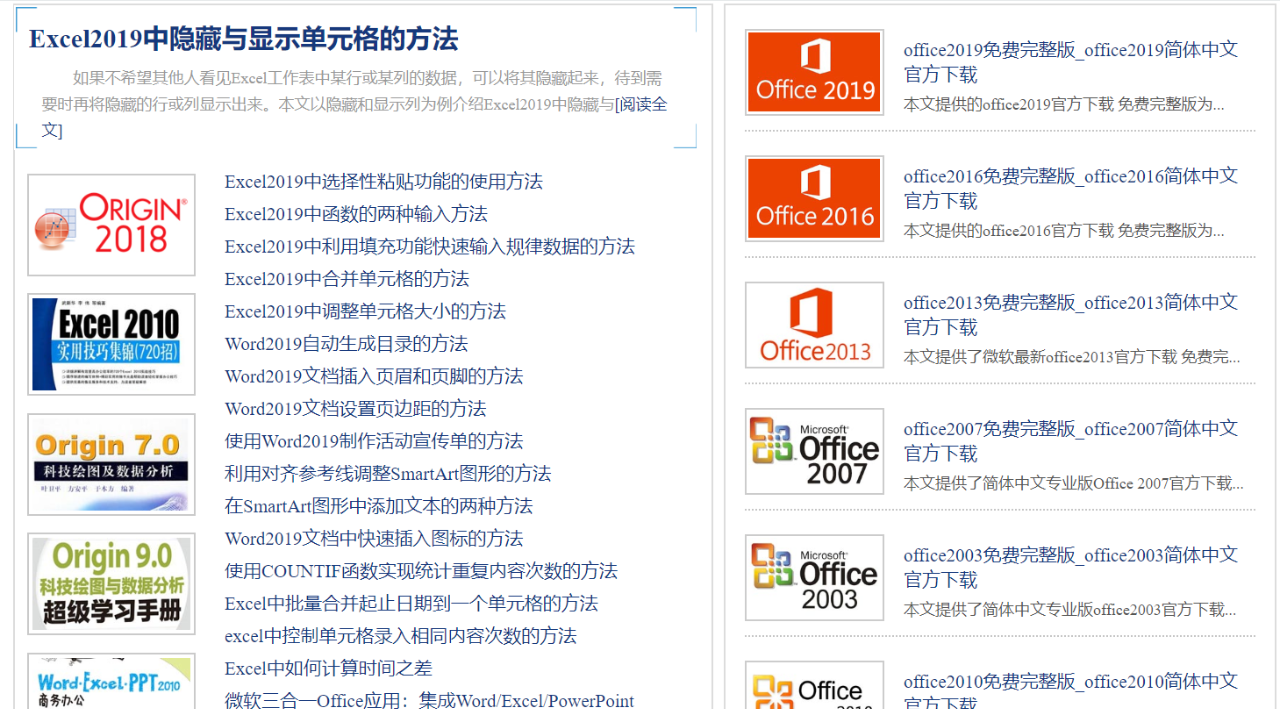Open office2007免费完整版 download title link

[1071, 441]
